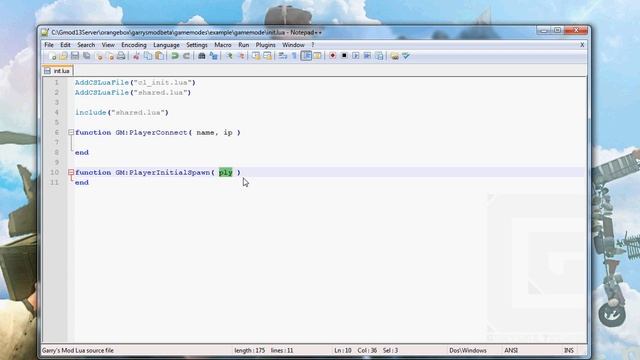
Task: Toggle the INS insert mode indicator
Action: click(x=569, y=351)
